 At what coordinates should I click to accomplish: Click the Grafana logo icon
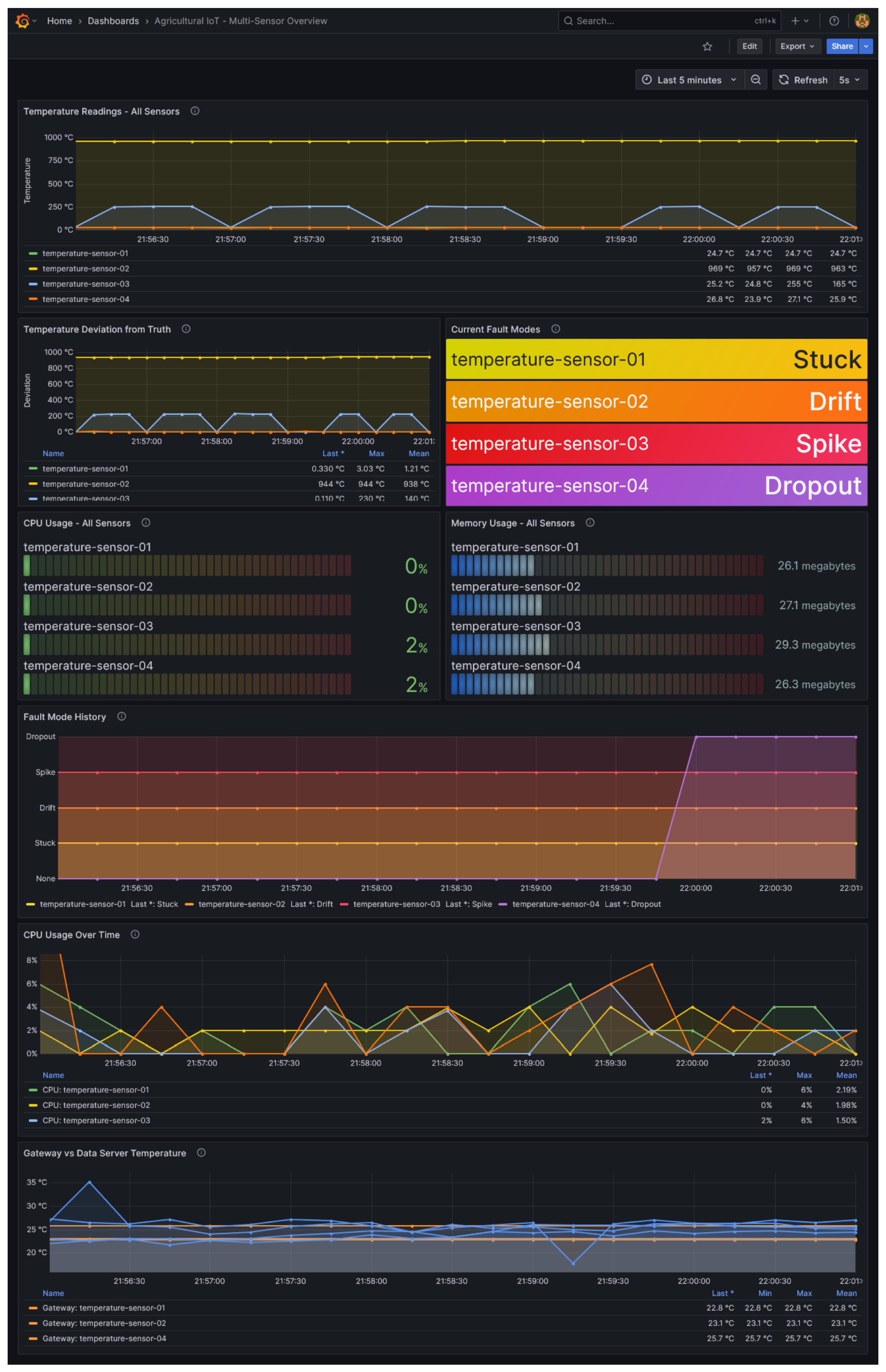[x=23, y=21]
